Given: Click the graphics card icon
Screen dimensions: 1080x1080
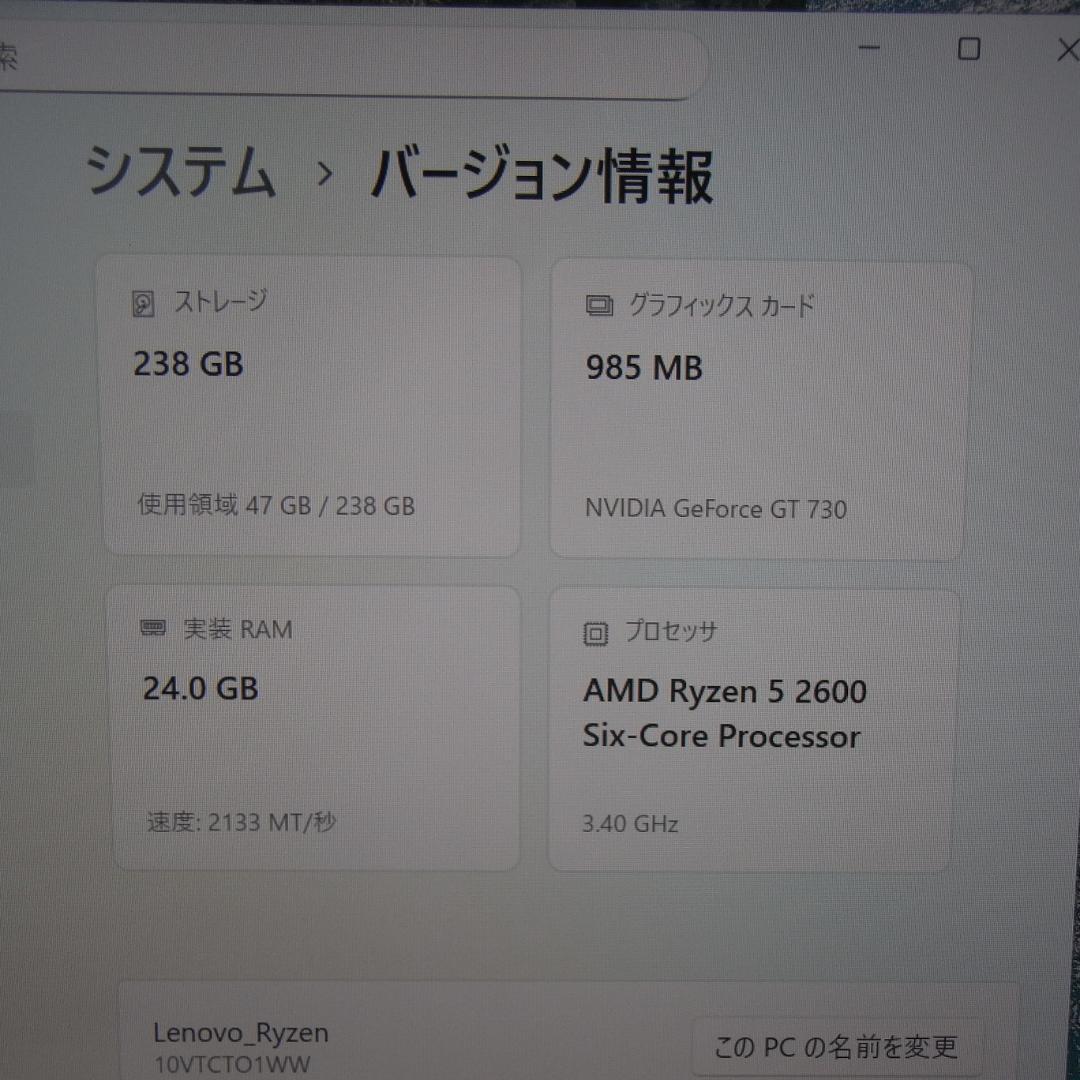Looking at the screenshot, I should point(597,306).
